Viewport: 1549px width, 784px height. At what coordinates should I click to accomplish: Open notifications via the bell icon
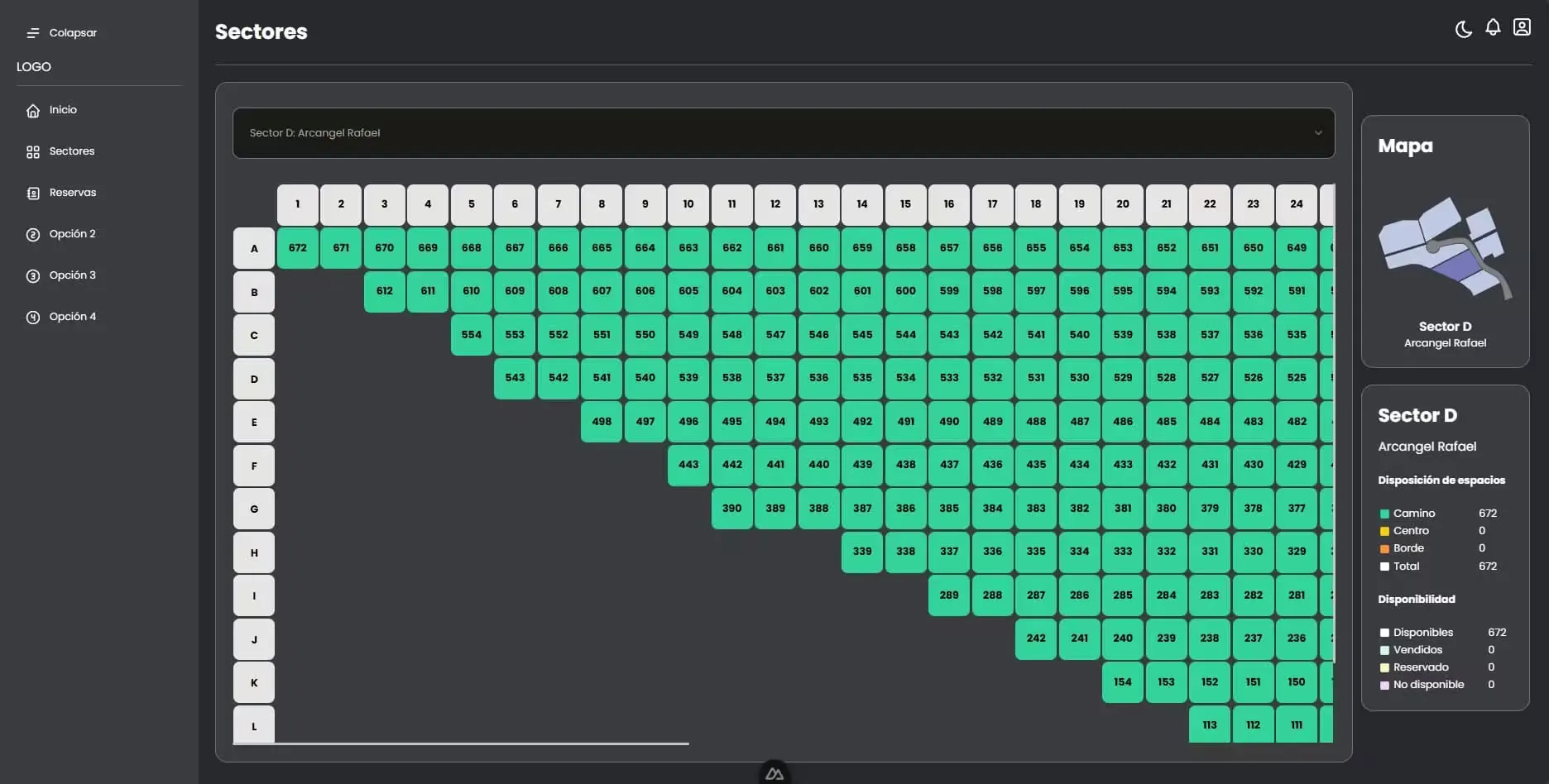coord(1493,27)
